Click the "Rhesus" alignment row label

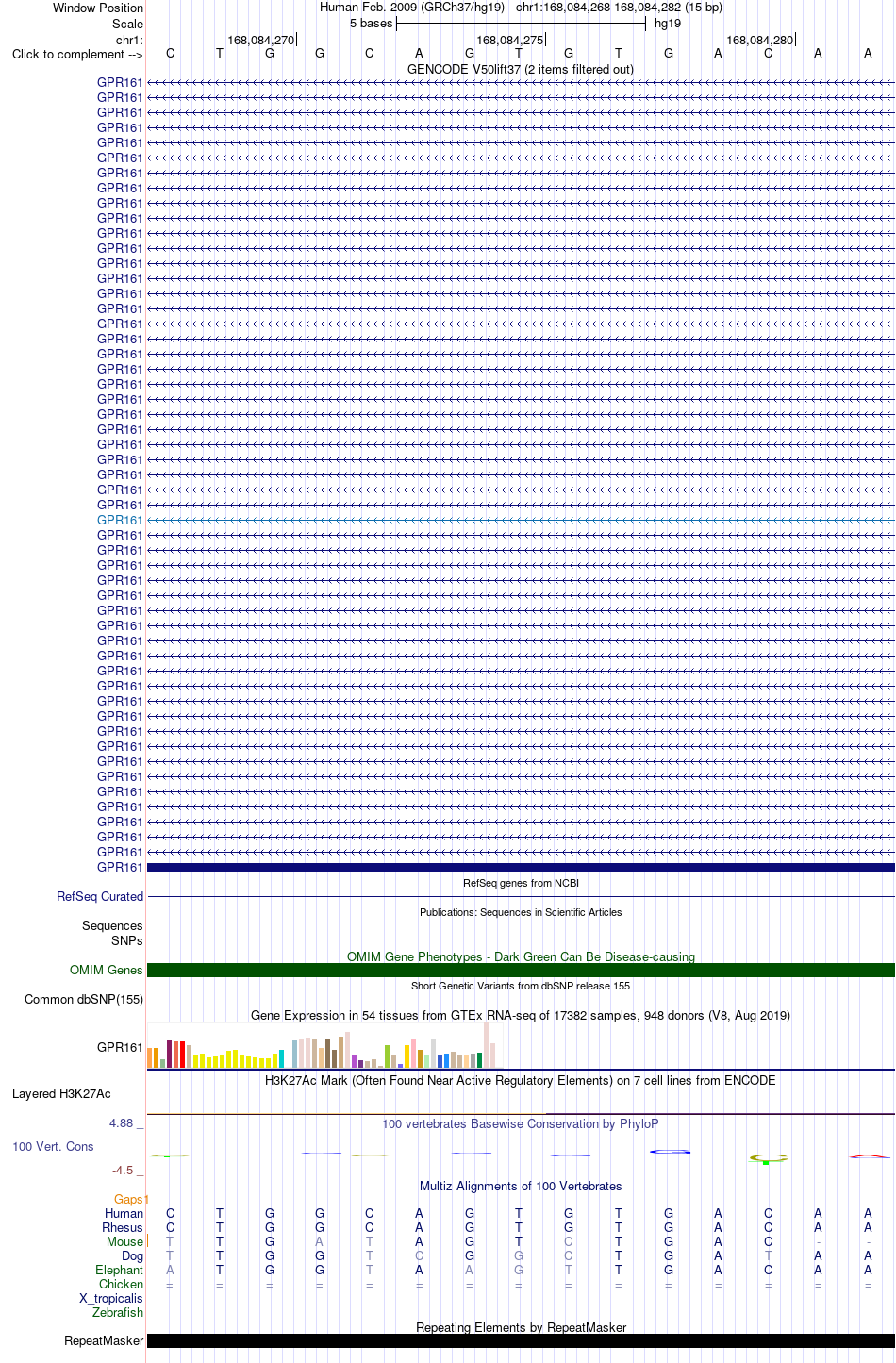(x=123, y=1228)
